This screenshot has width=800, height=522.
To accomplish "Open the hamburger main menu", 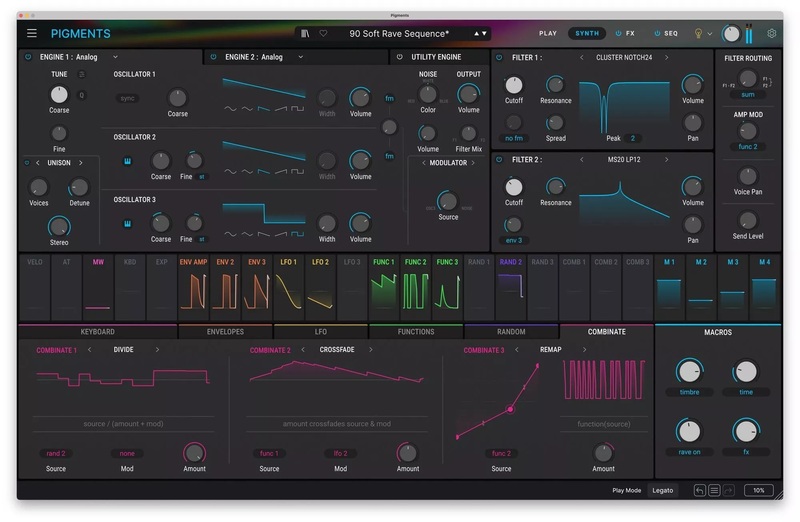I will point(32,33).
